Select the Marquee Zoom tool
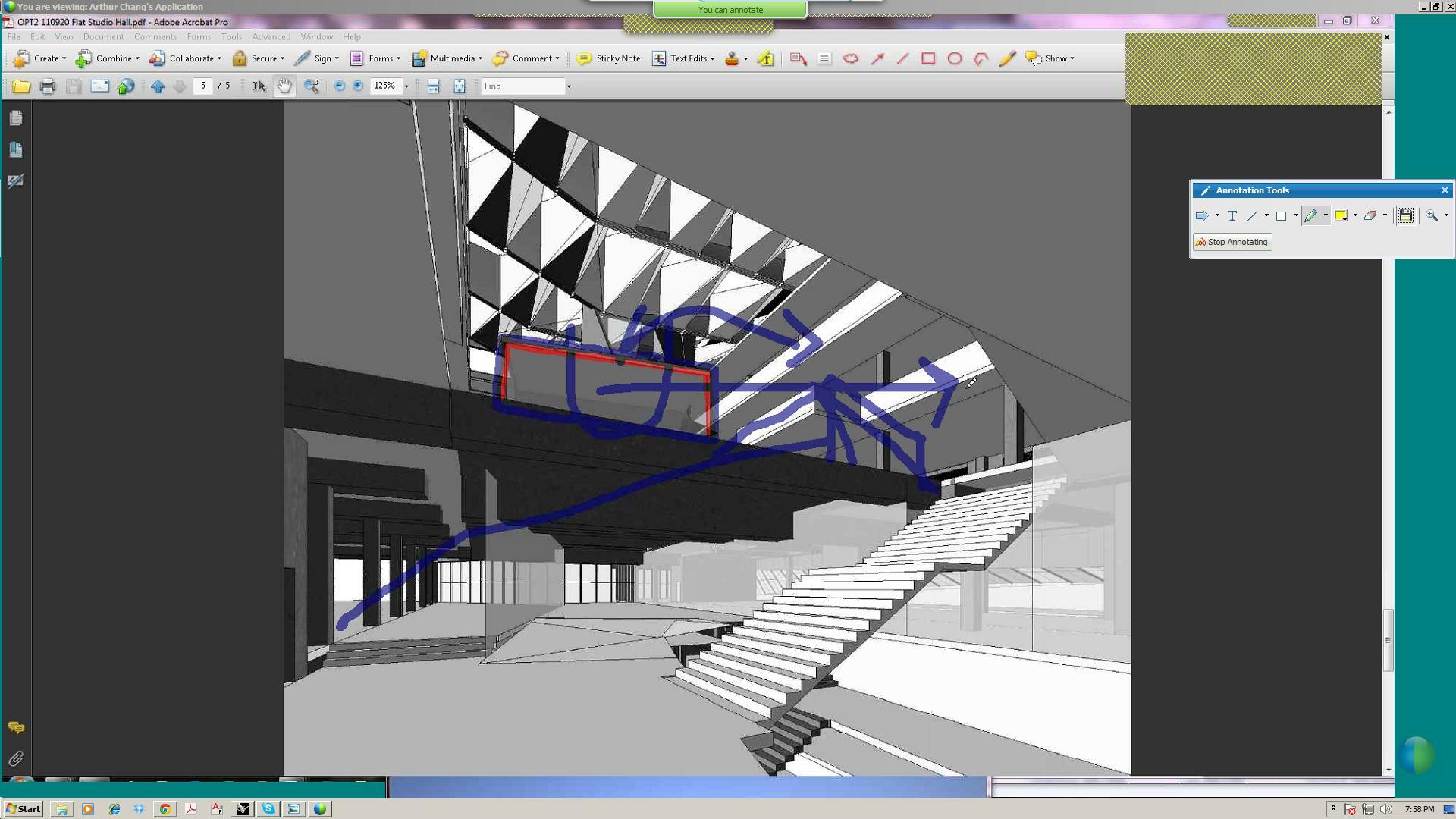This screenshot has height=819, width=1456. (311, 86)
